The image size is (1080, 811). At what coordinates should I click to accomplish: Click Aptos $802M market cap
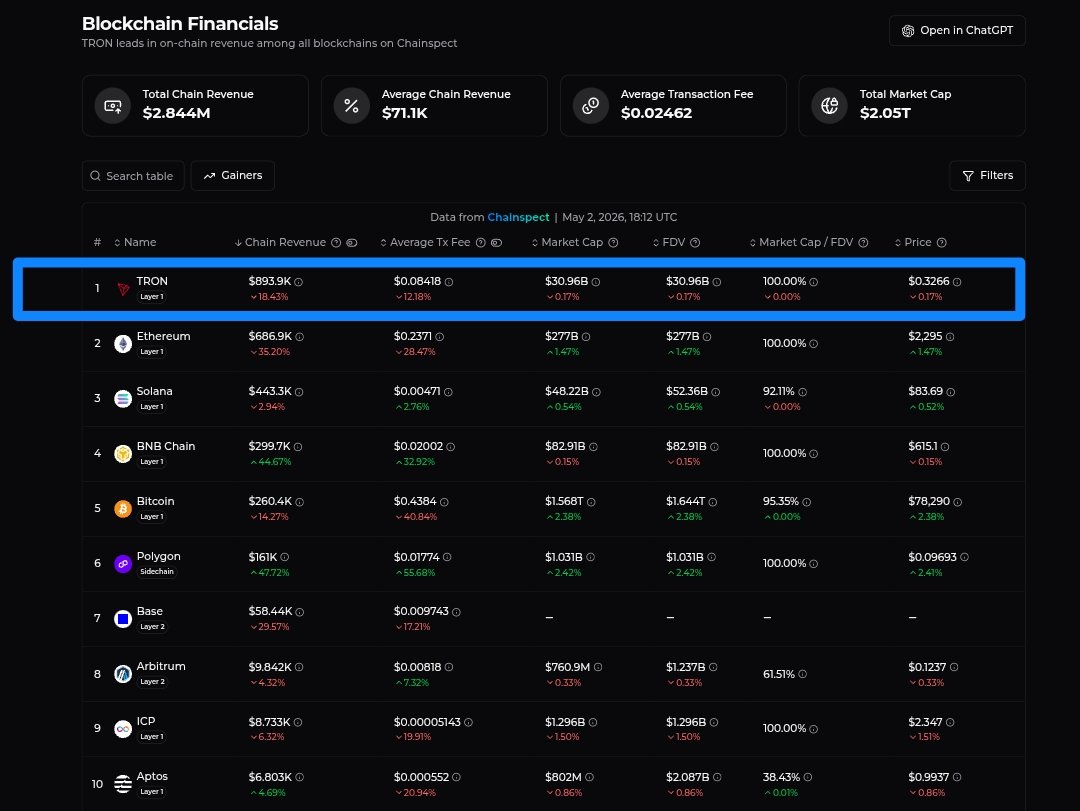click(563, 777)
